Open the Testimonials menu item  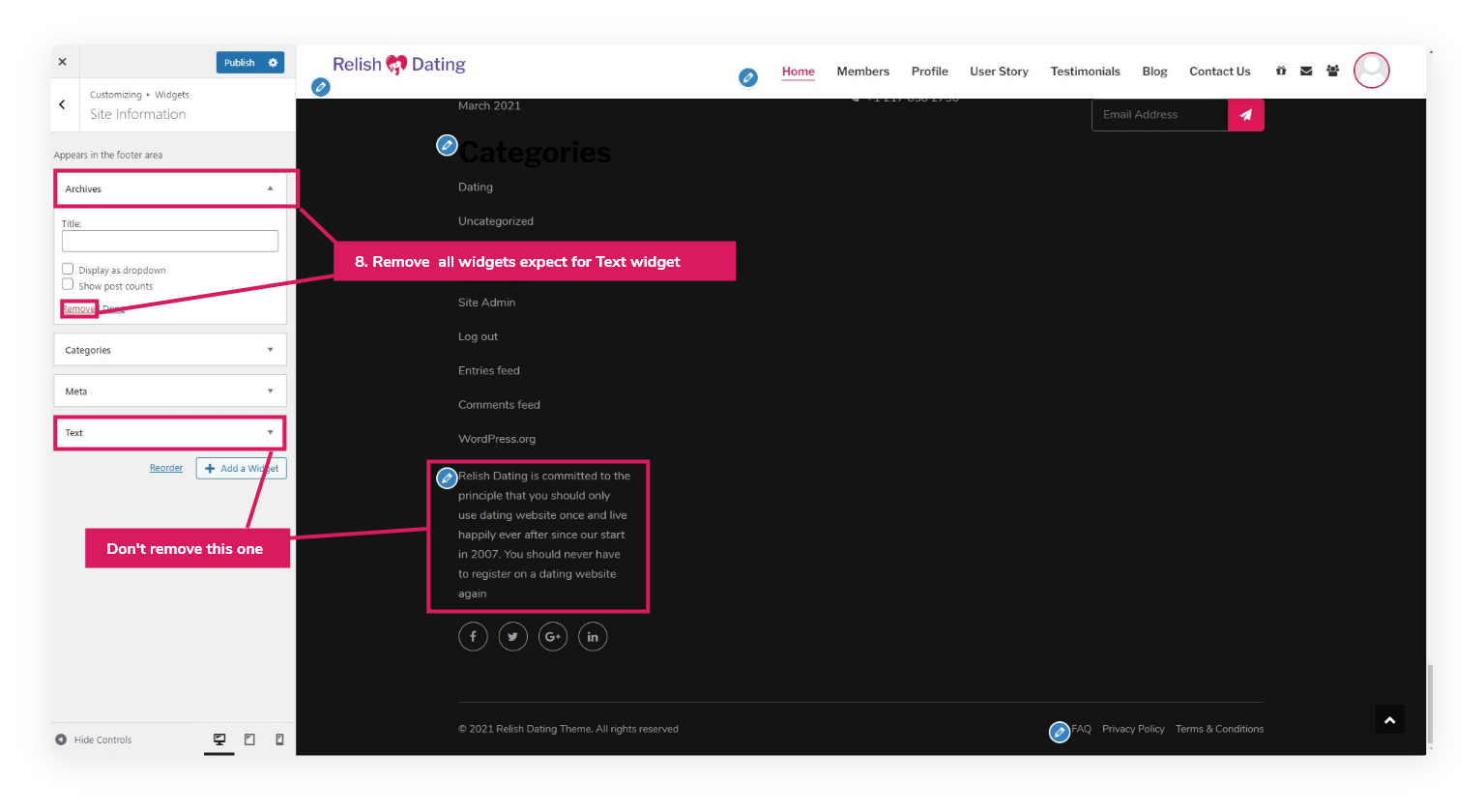click(1086, 72)
